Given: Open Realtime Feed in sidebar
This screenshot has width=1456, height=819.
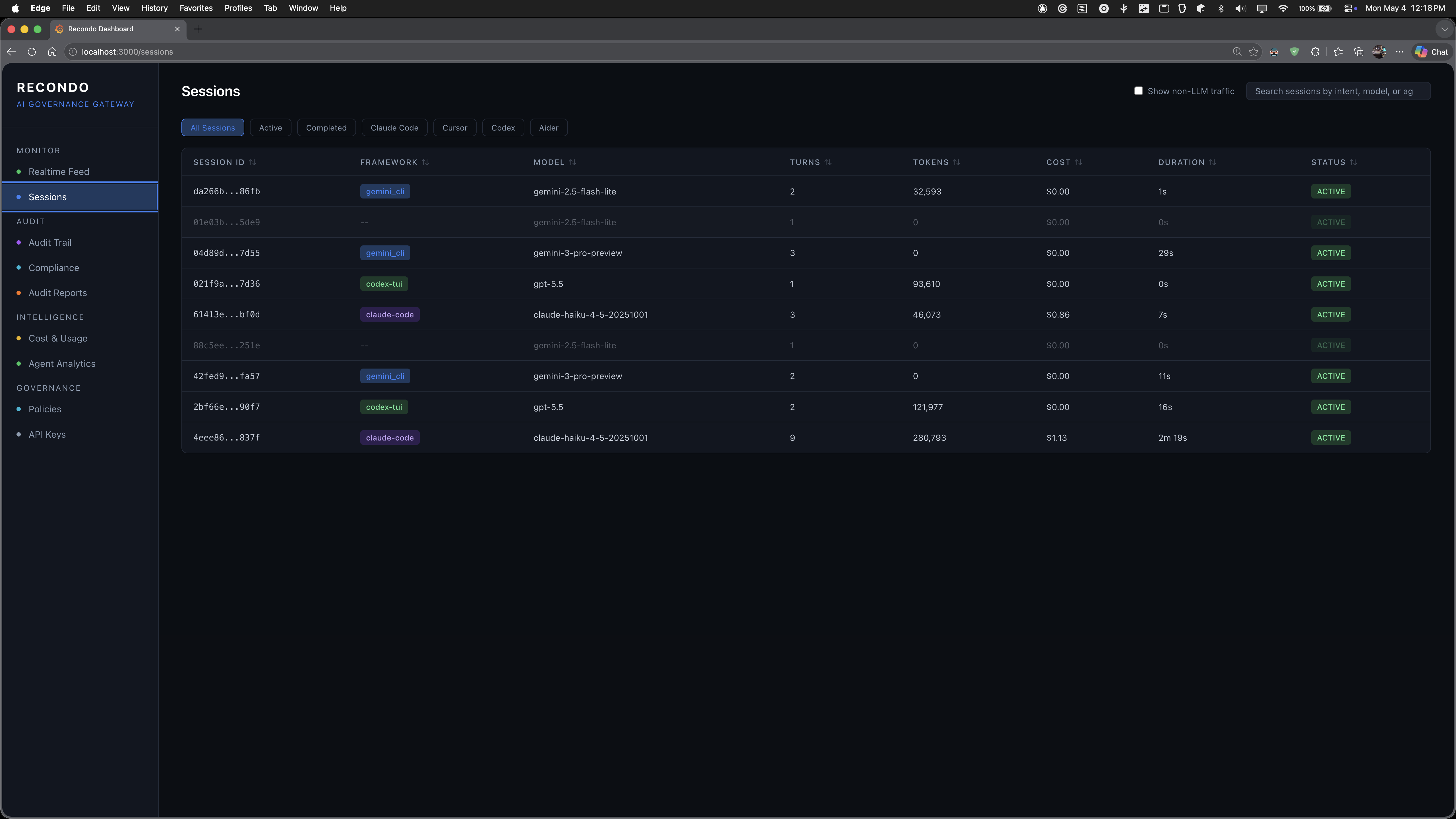Looking at the screenshot, I should [x=80, y=171].
